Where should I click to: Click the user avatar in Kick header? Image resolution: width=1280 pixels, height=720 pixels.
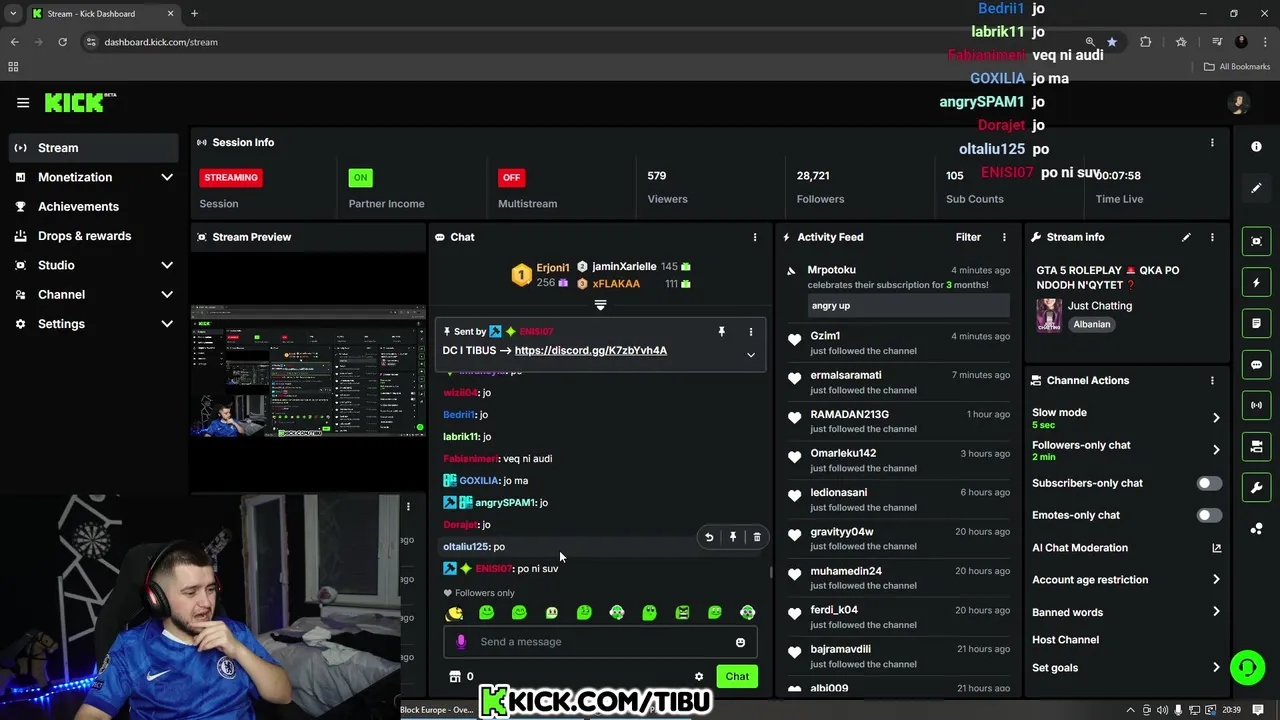tap(1239, 102)
